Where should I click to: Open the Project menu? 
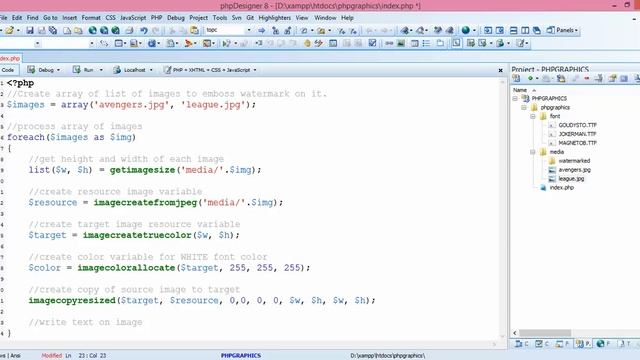pyautogui.click(x=198, y=18)
